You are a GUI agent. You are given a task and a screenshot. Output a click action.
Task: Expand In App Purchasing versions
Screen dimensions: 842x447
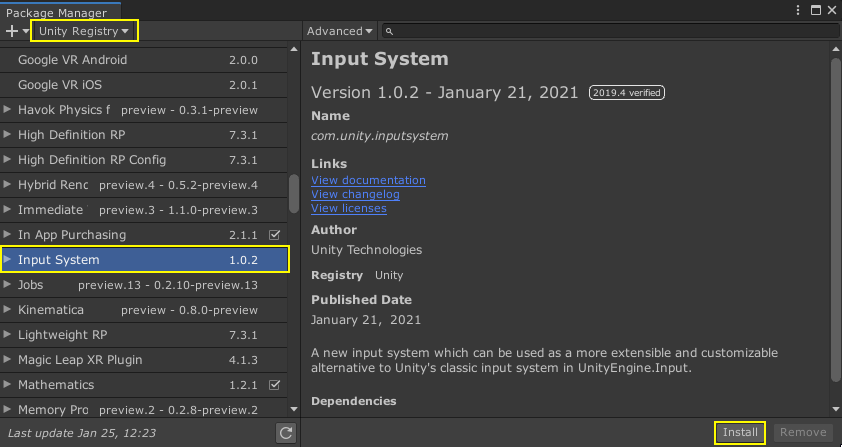click(x=7, y=235)
